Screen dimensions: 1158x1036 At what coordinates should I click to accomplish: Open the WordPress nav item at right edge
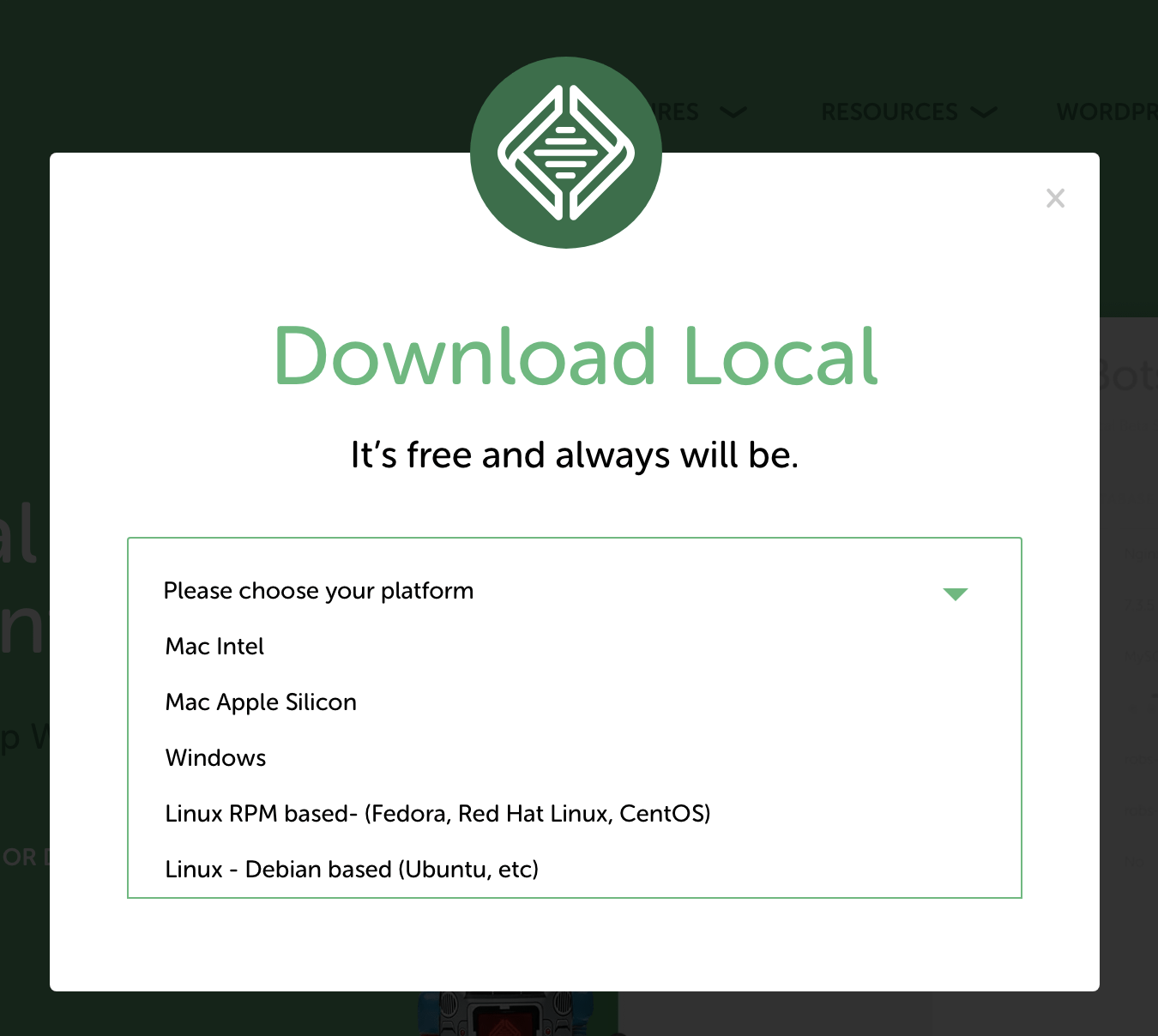coord(1107,112)
